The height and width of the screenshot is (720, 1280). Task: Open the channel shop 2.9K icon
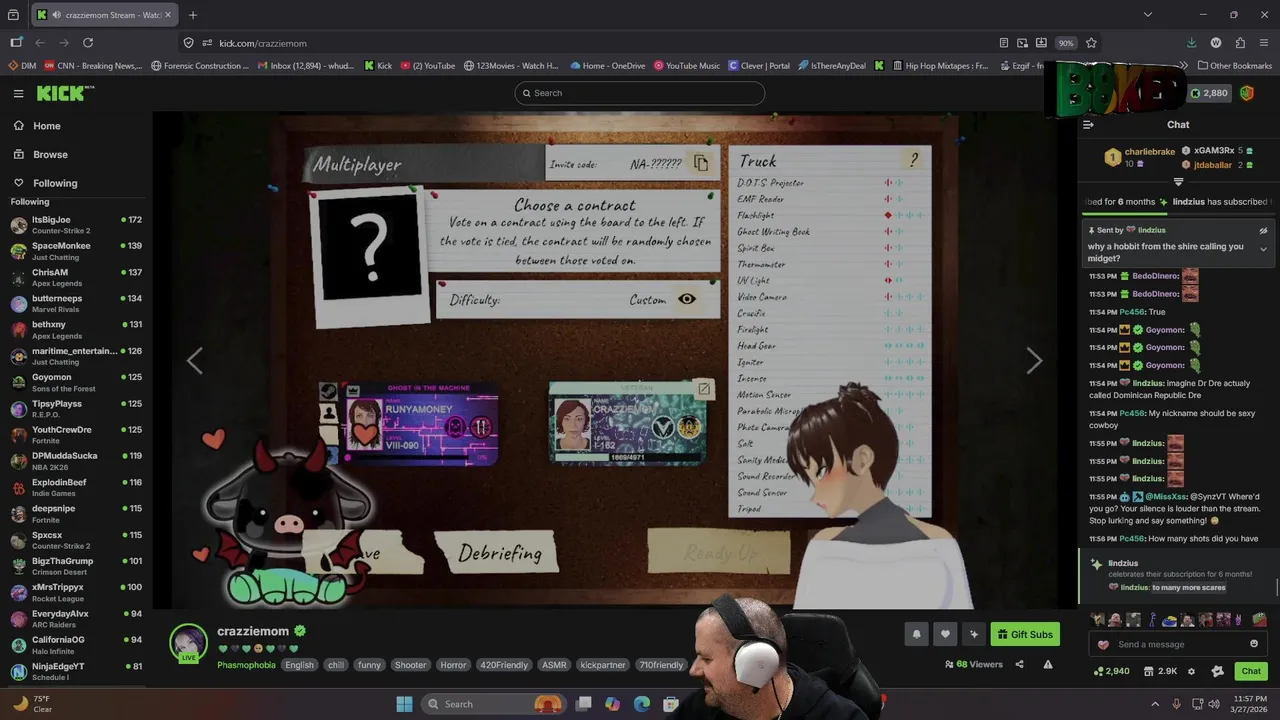pyautogui.click(x=1160, y=671)
